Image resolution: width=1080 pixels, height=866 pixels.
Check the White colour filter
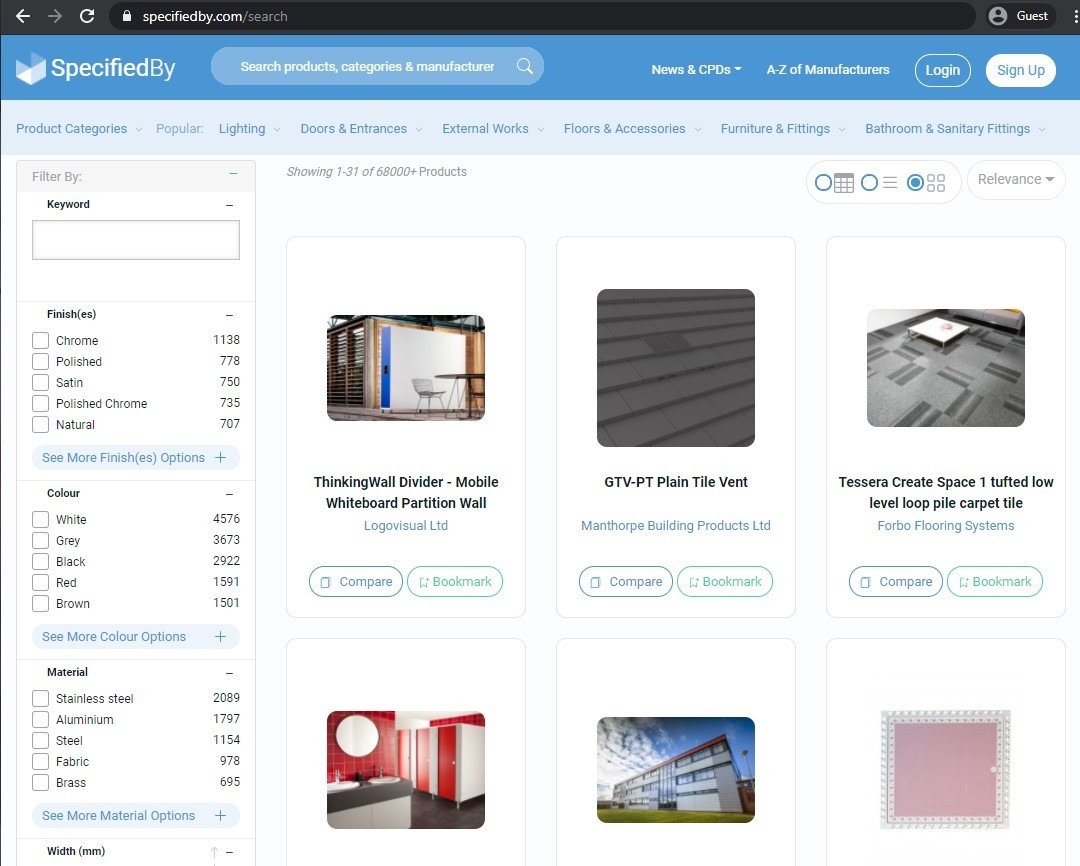40,518
